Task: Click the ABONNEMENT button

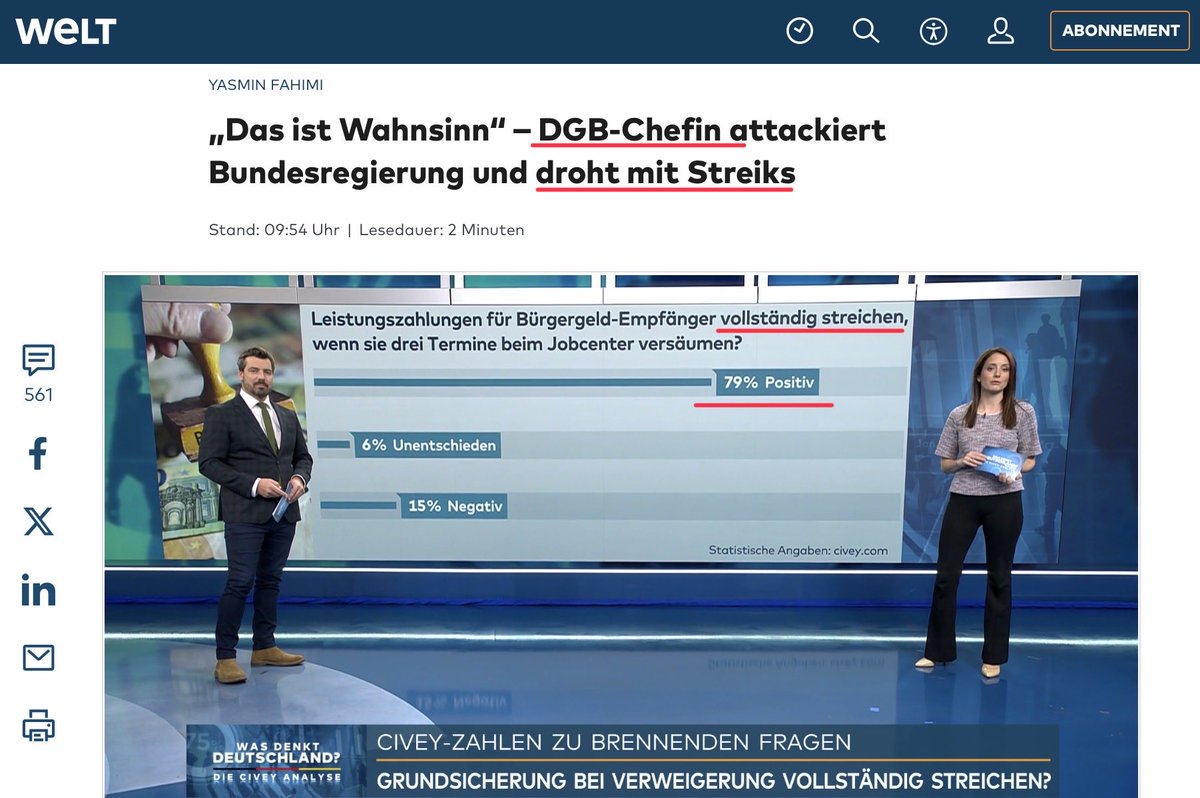Action: tap(1120, 31)
